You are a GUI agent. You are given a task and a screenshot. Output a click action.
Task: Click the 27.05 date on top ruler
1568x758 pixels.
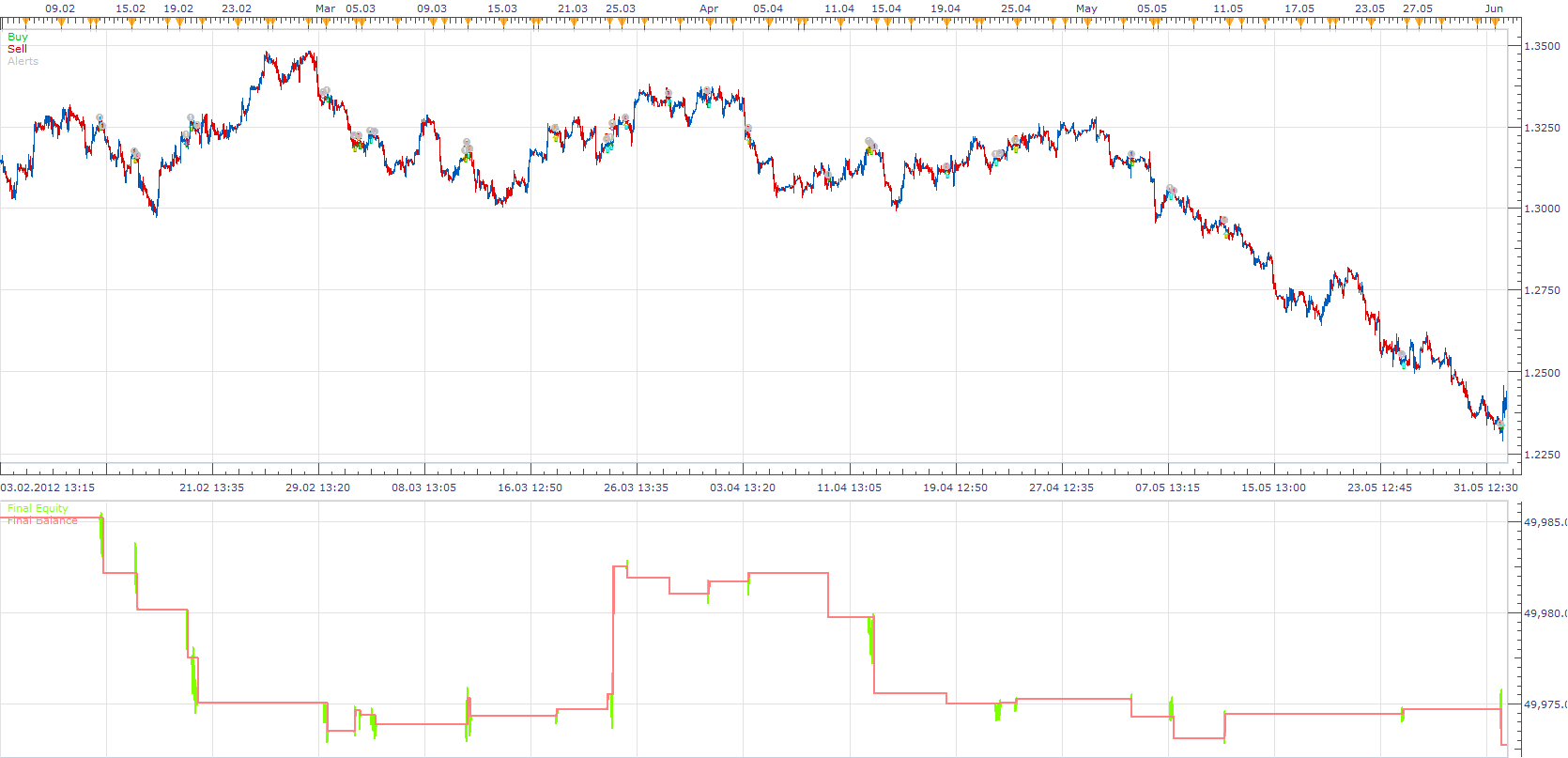[x=1418, y=8]
